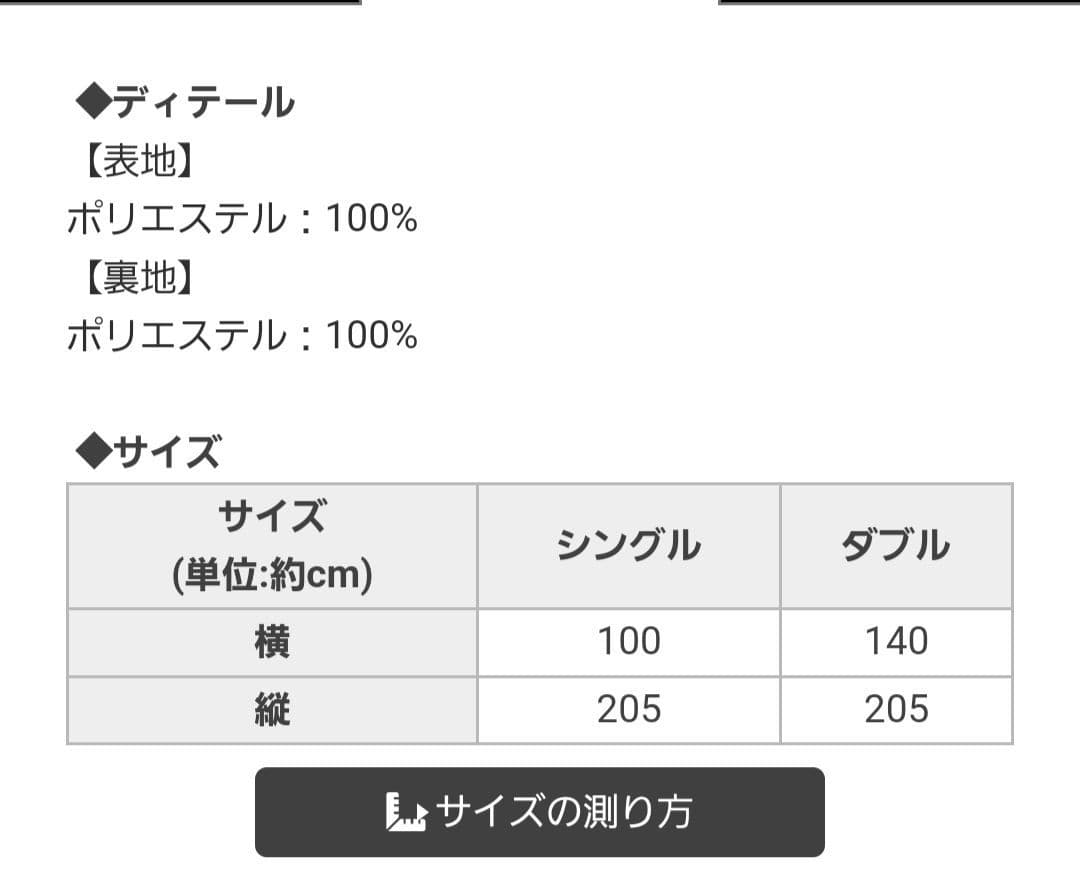Click the サイズ (単位:約cm) header cell

click(271, 546)
